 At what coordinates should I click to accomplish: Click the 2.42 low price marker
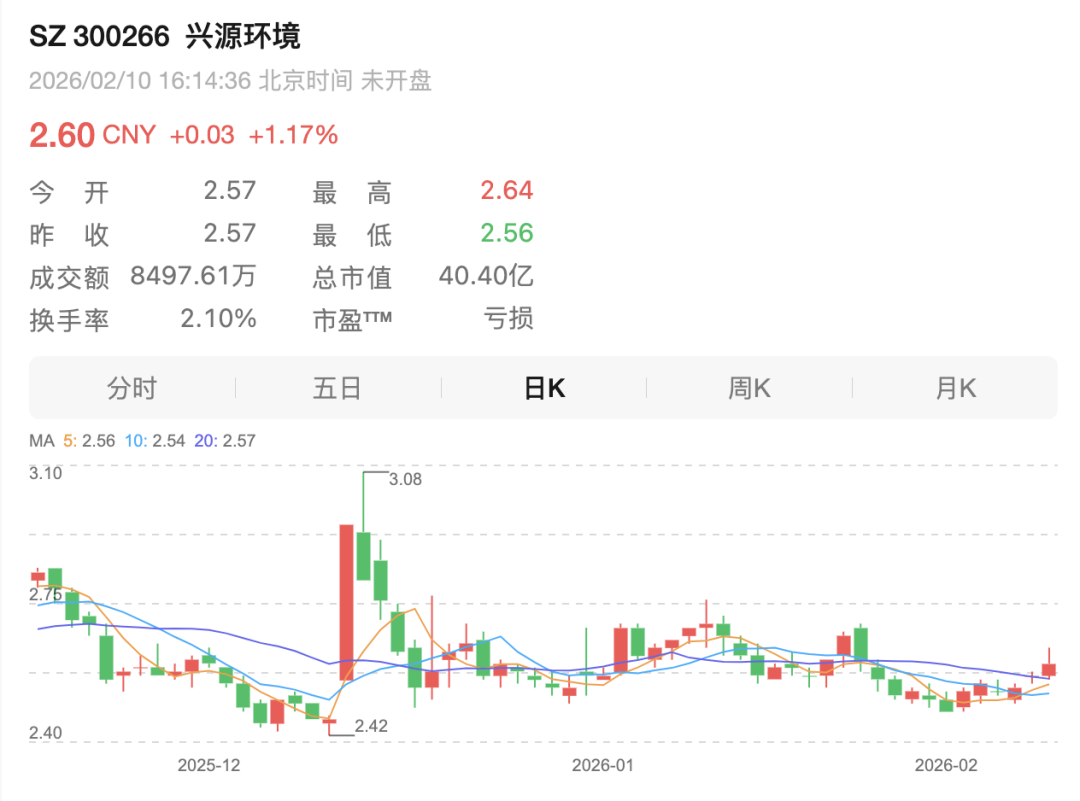click(371, 726)
